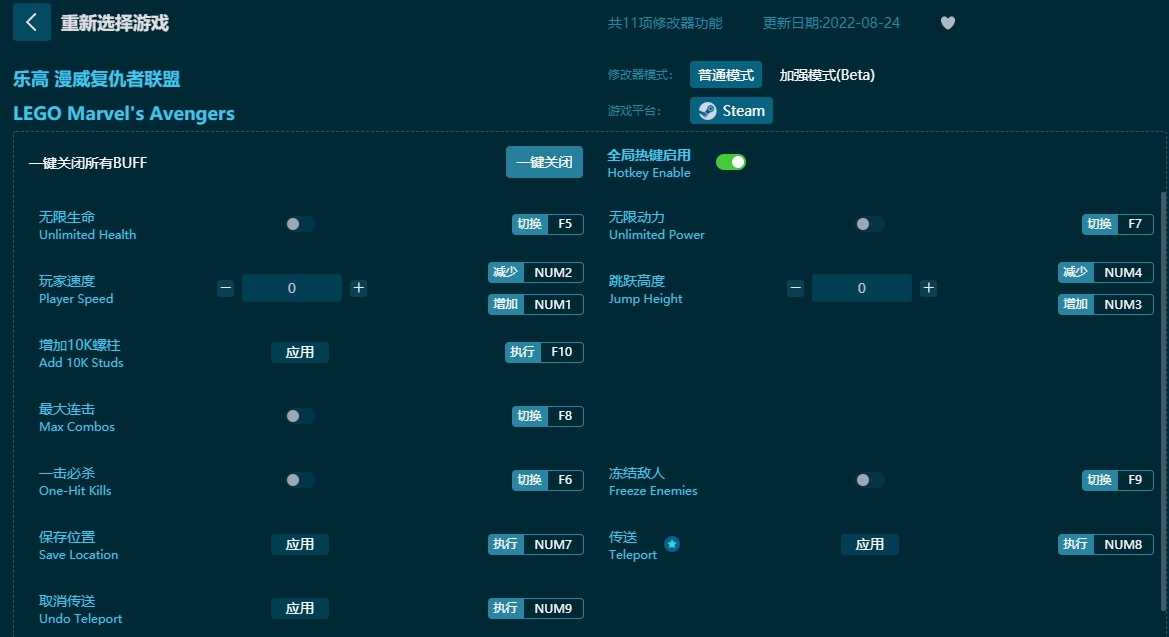Viewport: 1169px width, 637px height.
Task: Click F8 hotkey for Max Combos
Action: [547, 416]
